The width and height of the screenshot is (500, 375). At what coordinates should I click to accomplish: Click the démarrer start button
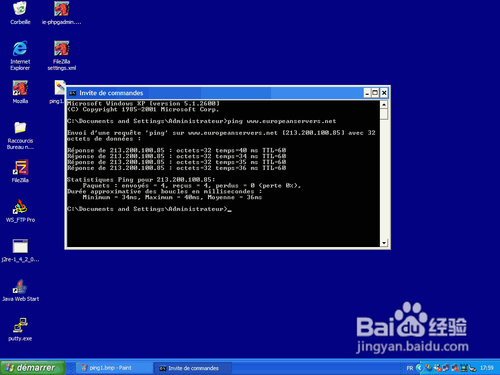click(32, 368)
